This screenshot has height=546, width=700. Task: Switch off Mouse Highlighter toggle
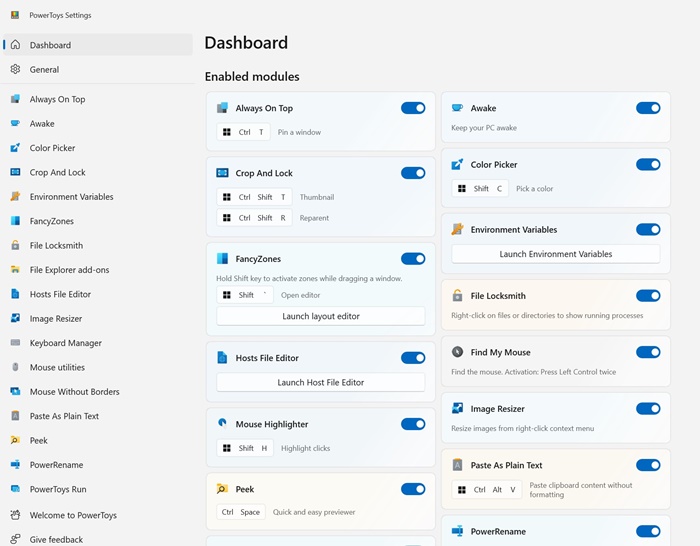[413, 424]
